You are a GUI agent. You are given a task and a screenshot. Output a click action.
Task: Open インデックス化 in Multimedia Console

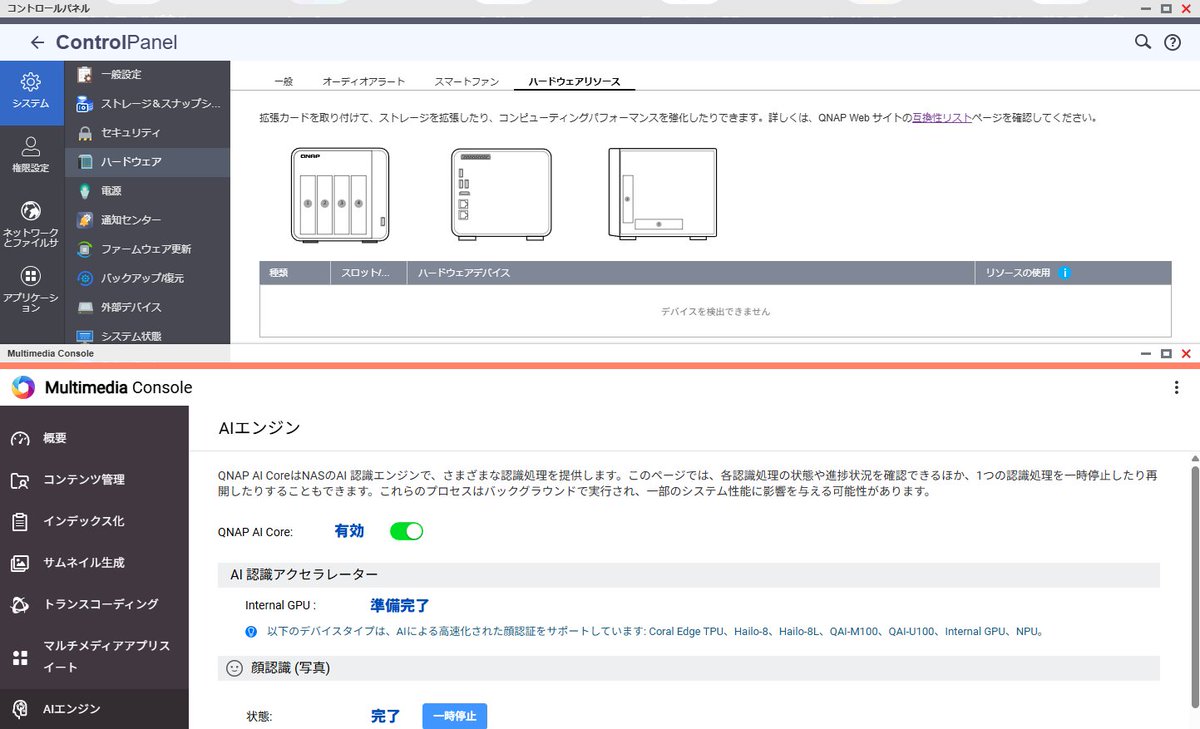click(94, 521)
